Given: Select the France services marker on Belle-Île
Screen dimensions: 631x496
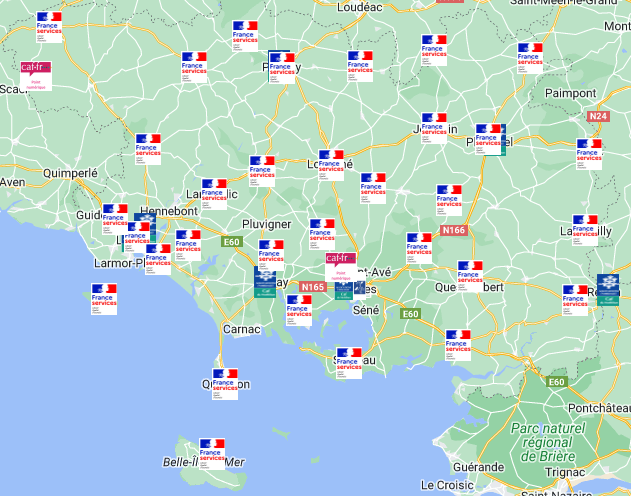Looking at the screenshot, I should click(212, 454).
